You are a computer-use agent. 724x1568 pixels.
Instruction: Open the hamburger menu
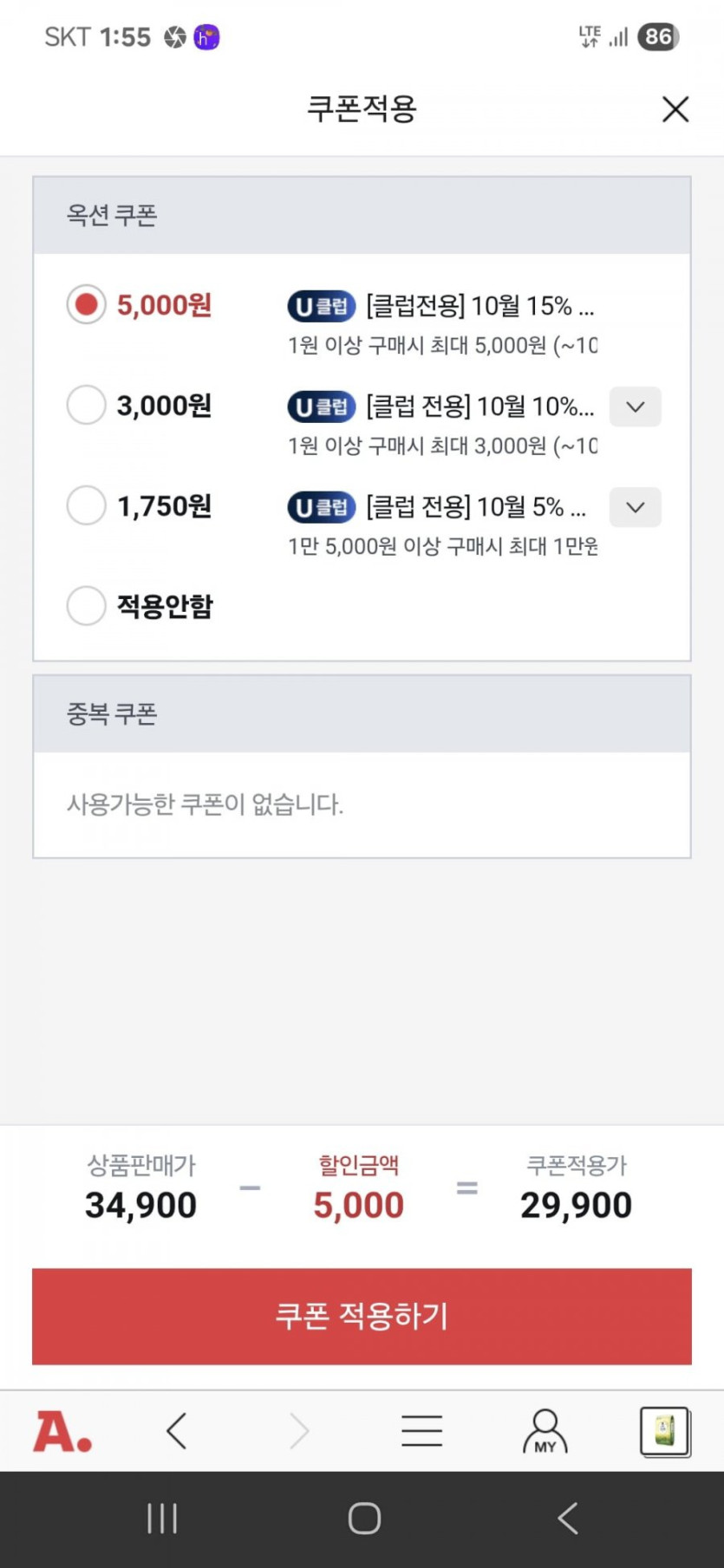point(422,1431)
